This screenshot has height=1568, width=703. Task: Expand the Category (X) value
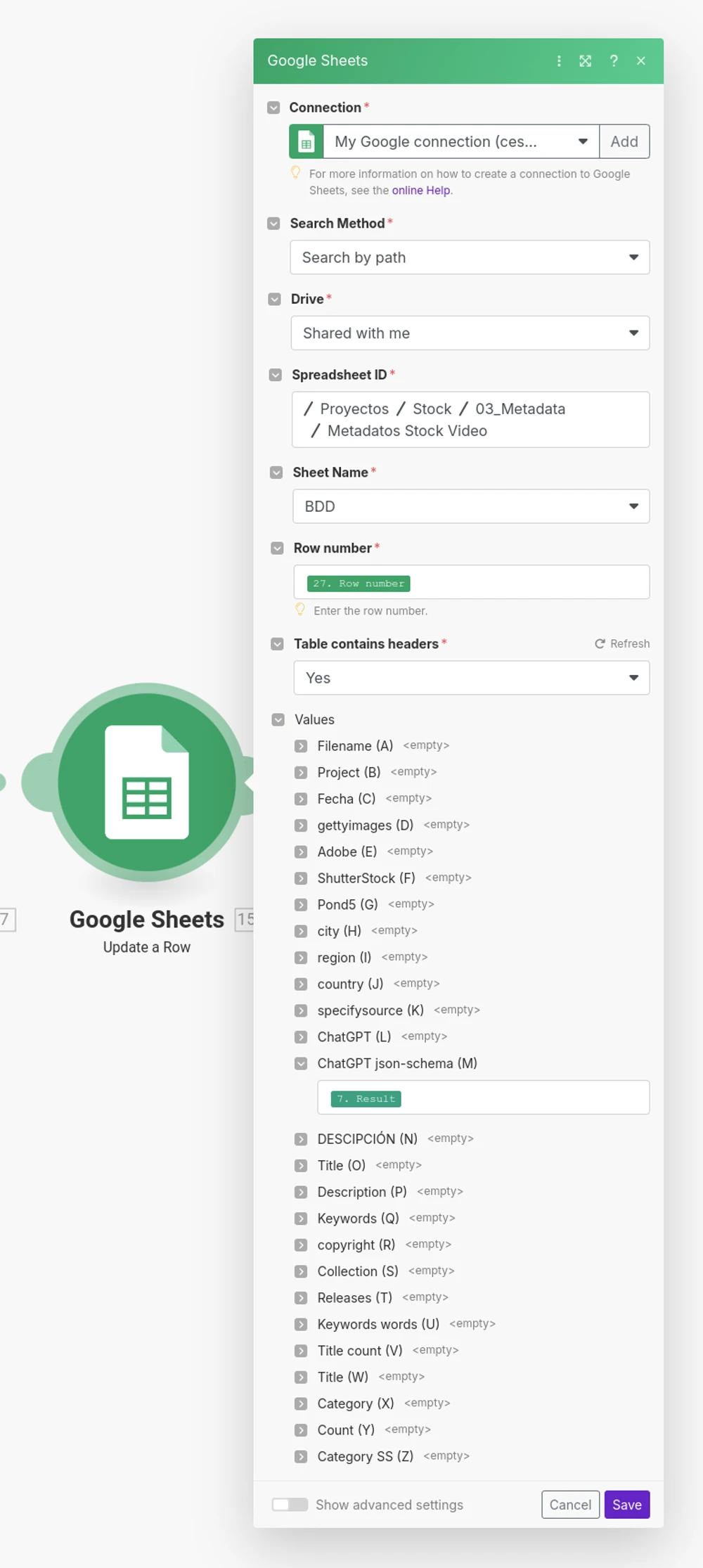301,1404
